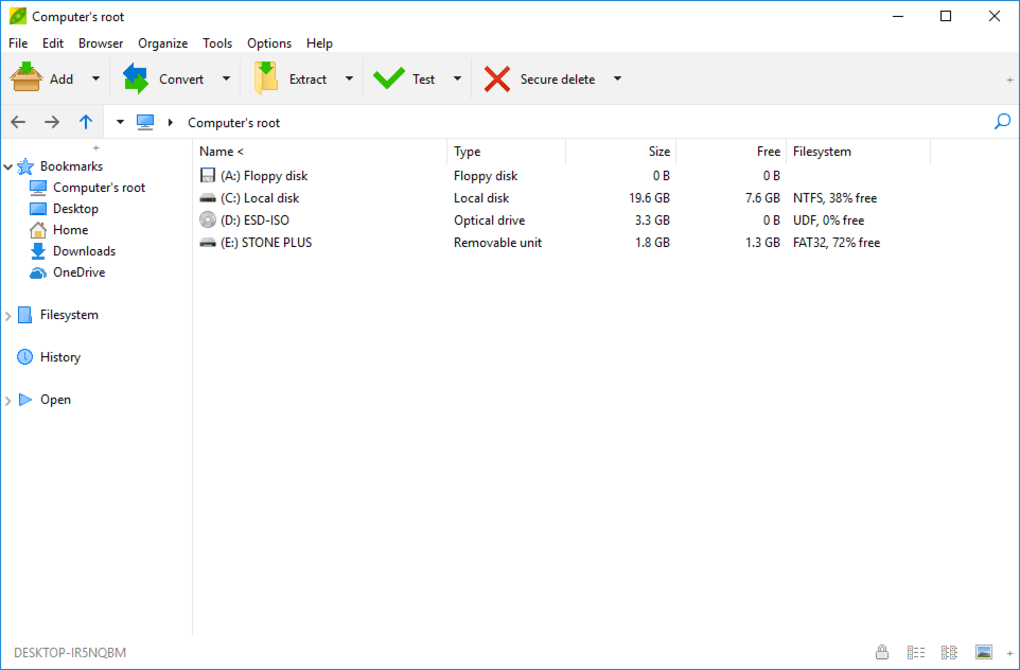Open the Organize menu
Screen dimensions: 1020x670
(x=162, y=43)
